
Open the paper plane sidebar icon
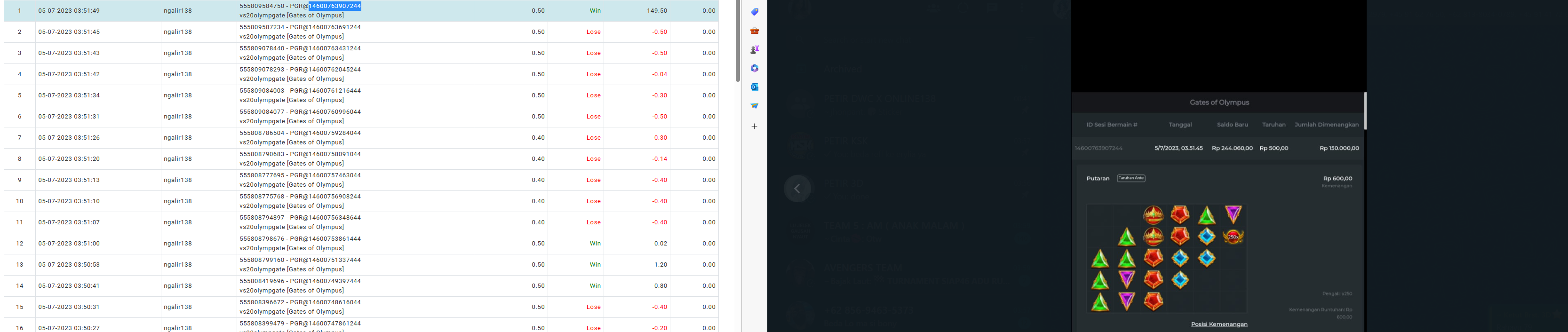click(x=754, y=106)
